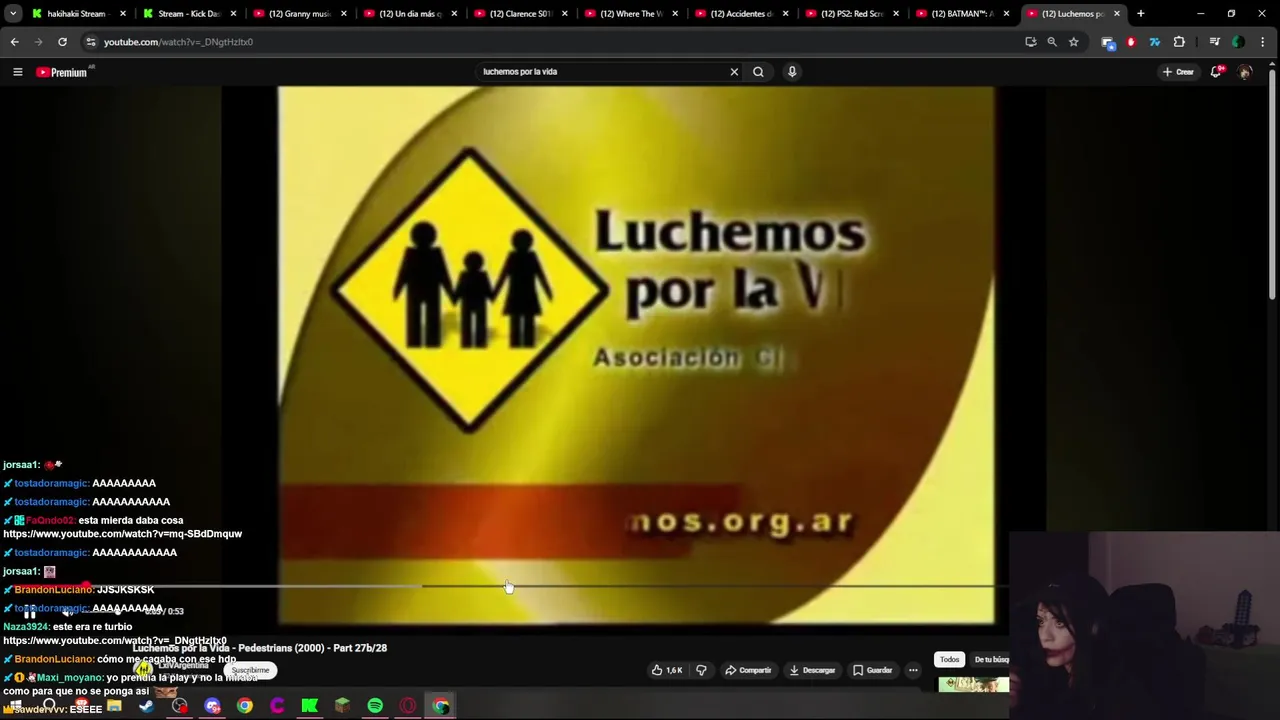
Task: Start voice search with microphone icon
Action: coord(792,72)
